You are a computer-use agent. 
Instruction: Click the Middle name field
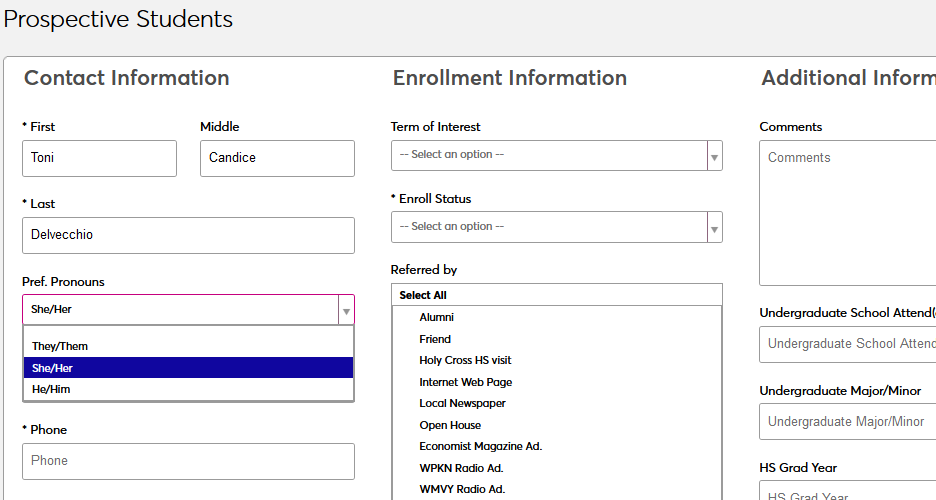(x=277, y=158)
